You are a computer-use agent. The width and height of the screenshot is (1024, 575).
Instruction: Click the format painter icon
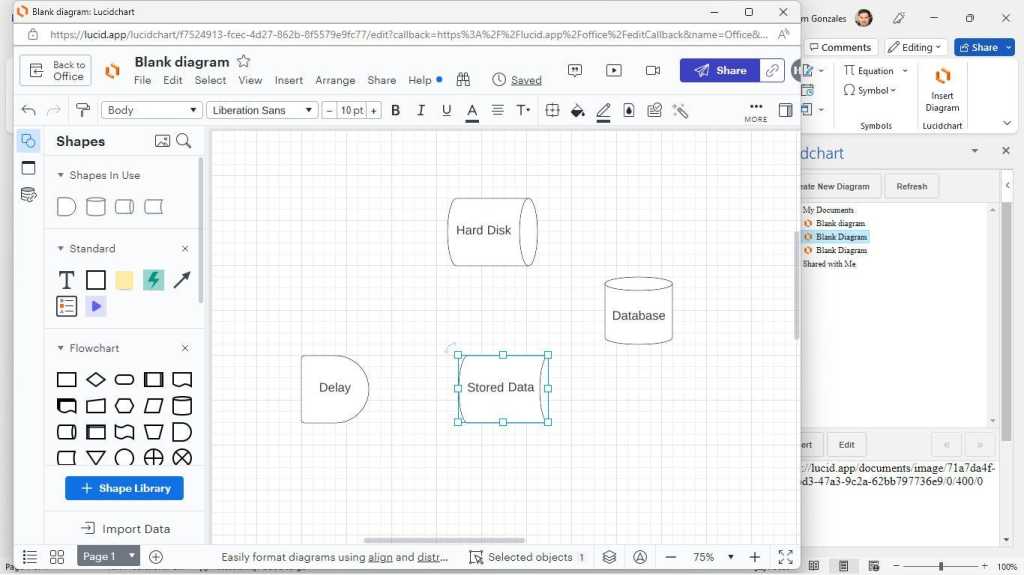[x=83, y=110]
